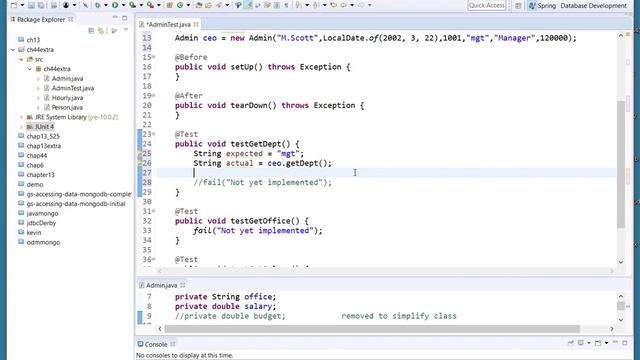Screen dimensions: 640x360
Task: Maximize the Package Explorer view
Action: click(124, 18)
